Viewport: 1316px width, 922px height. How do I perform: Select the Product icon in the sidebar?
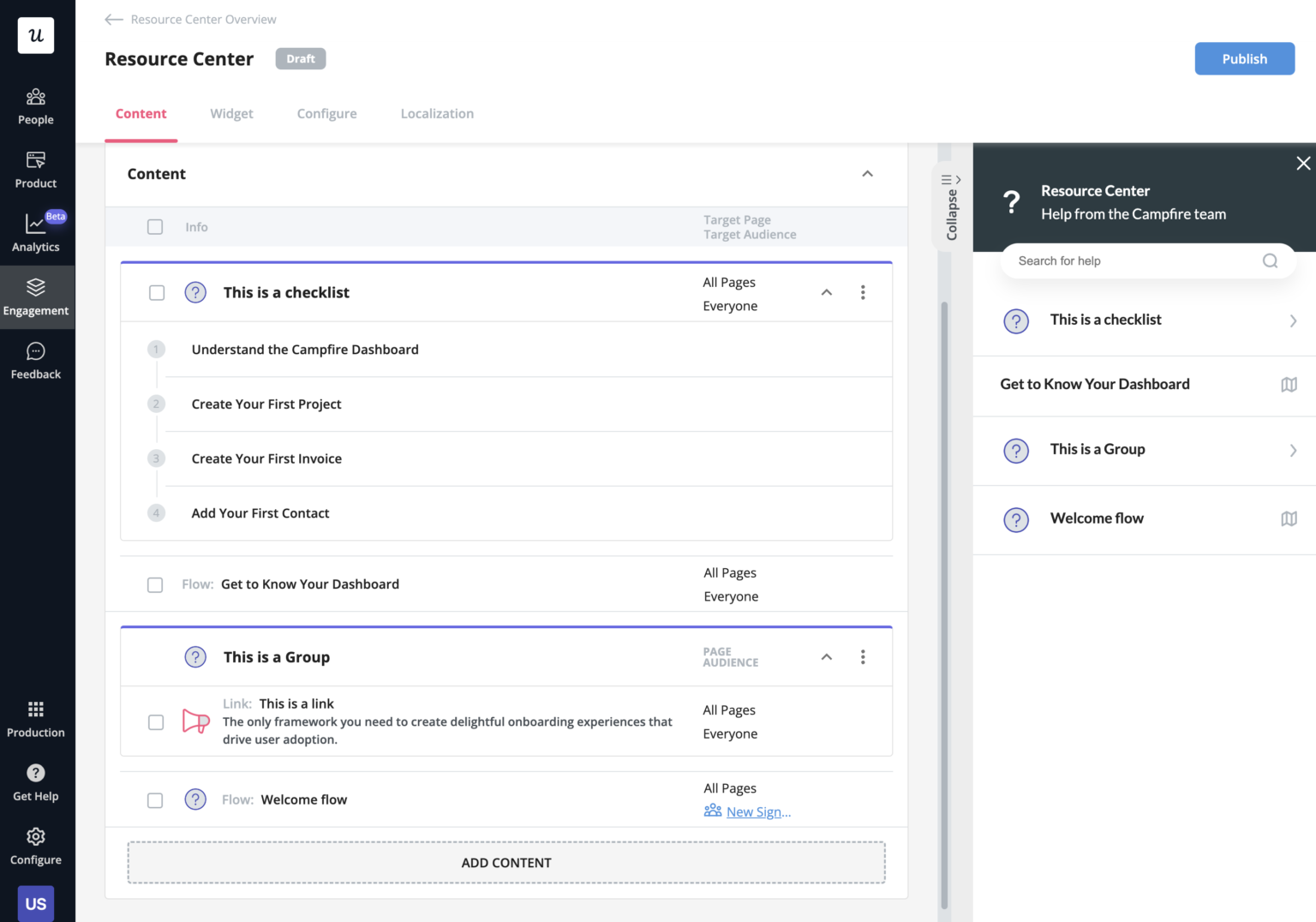[35, 169]
